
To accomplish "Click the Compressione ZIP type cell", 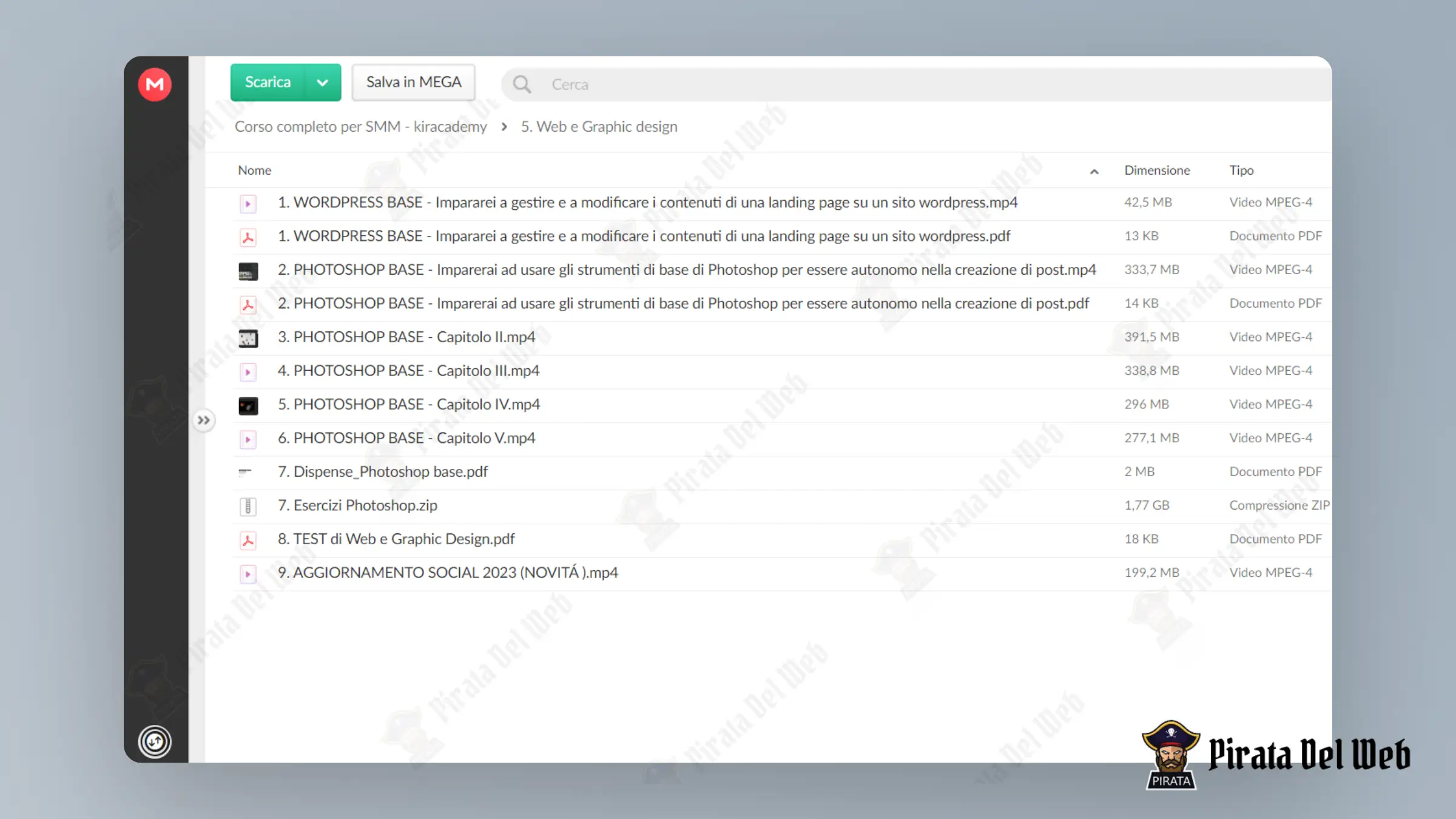I will 1279,505.
